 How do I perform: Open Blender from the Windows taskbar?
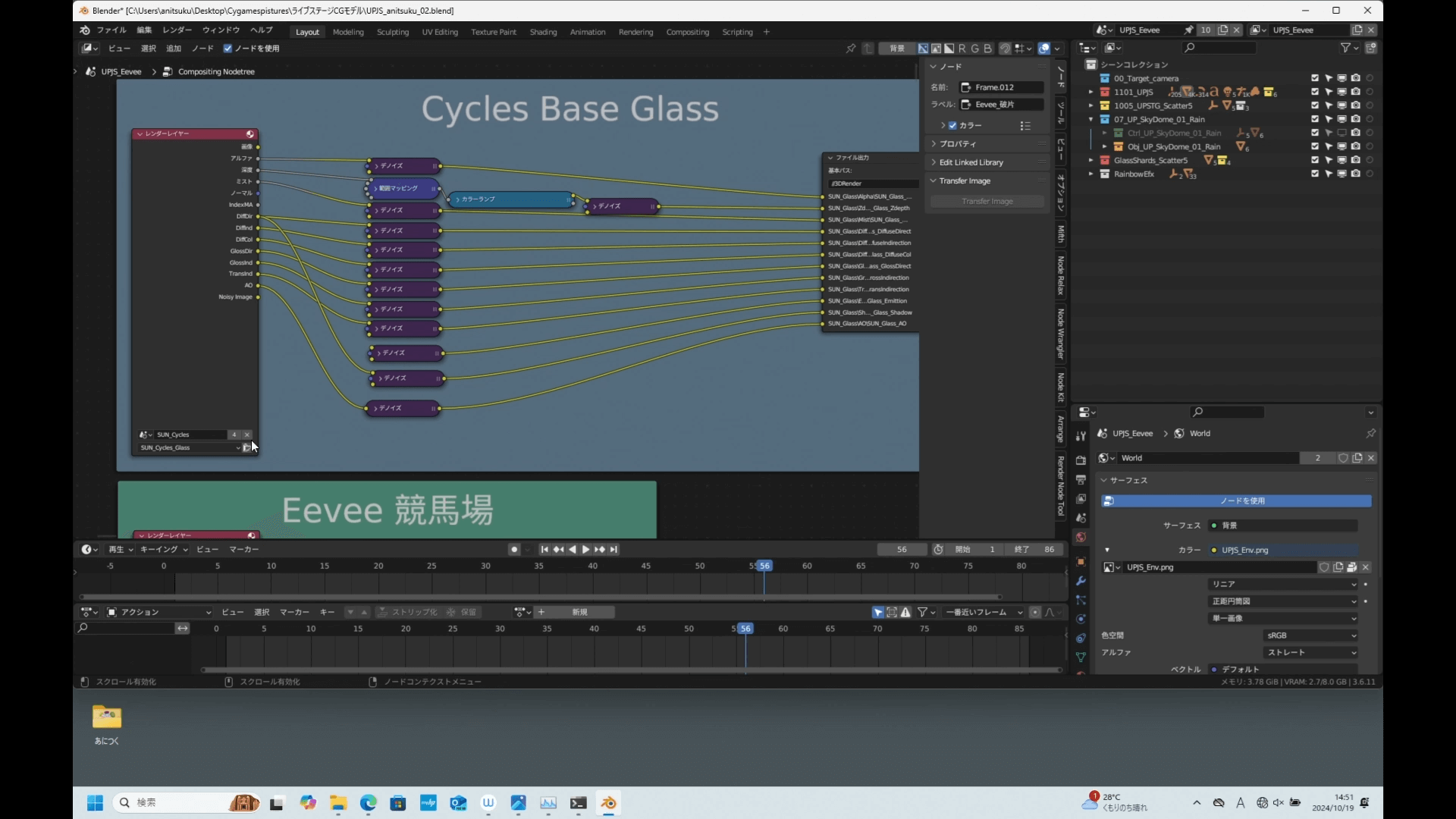click(608, 803)
